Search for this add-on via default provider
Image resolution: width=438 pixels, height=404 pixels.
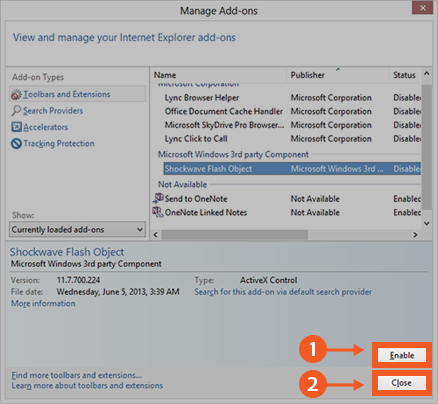pos(283,292)
